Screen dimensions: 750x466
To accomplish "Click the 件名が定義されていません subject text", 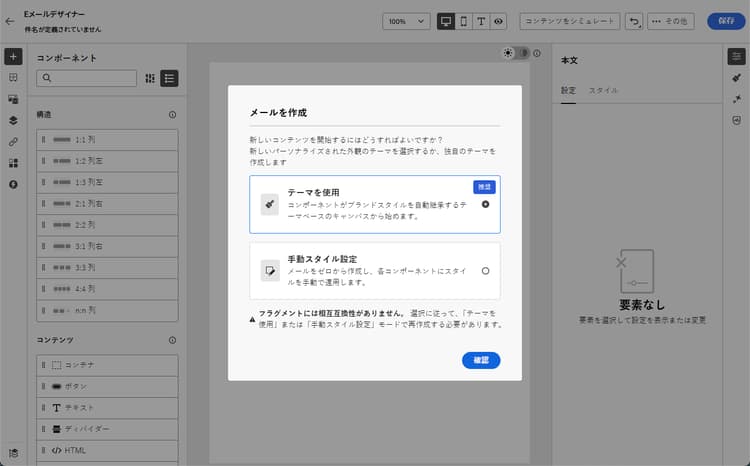I will click(63, 29).
